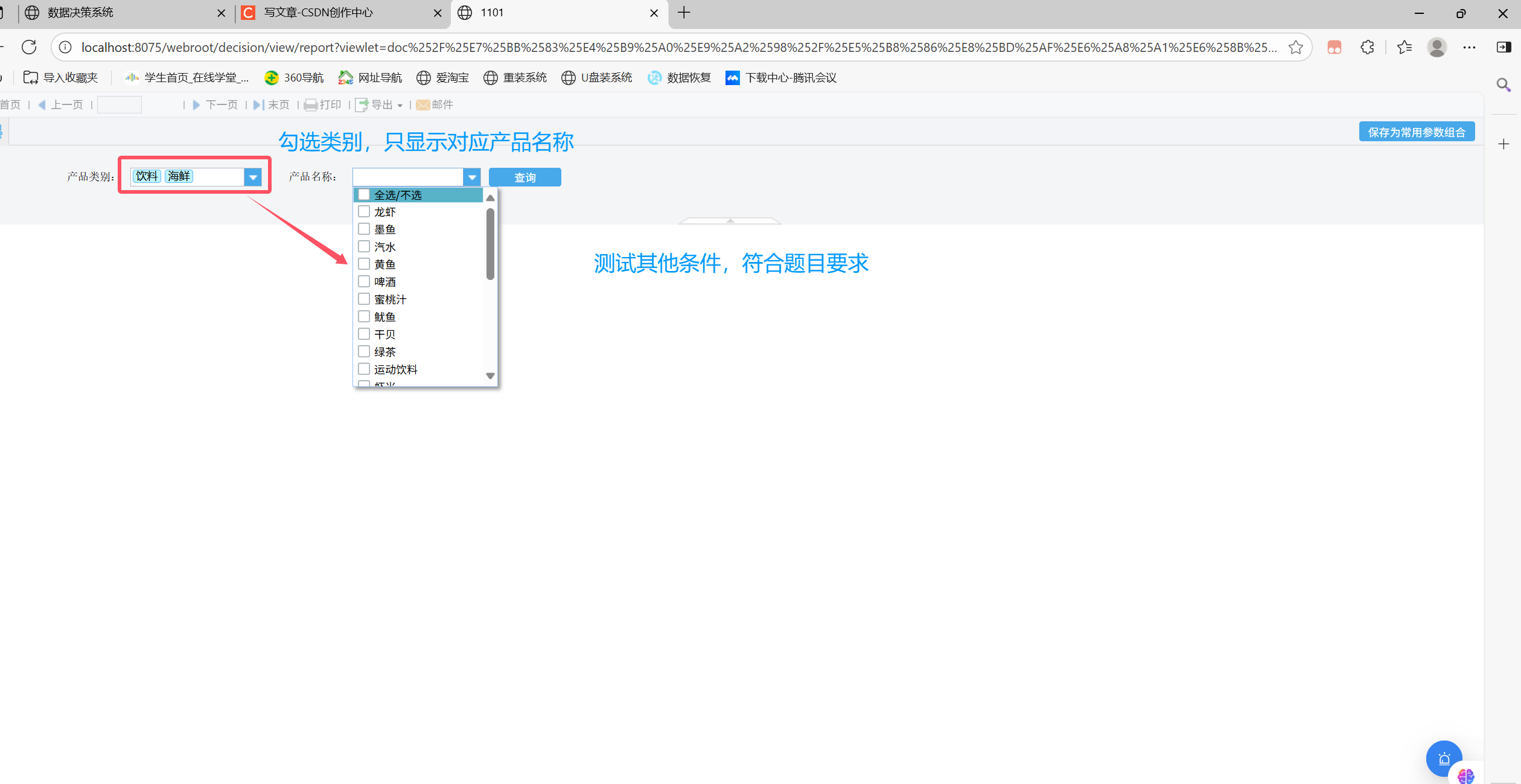
Task: Click the mail icon in report toolbar
Action: 423,105
